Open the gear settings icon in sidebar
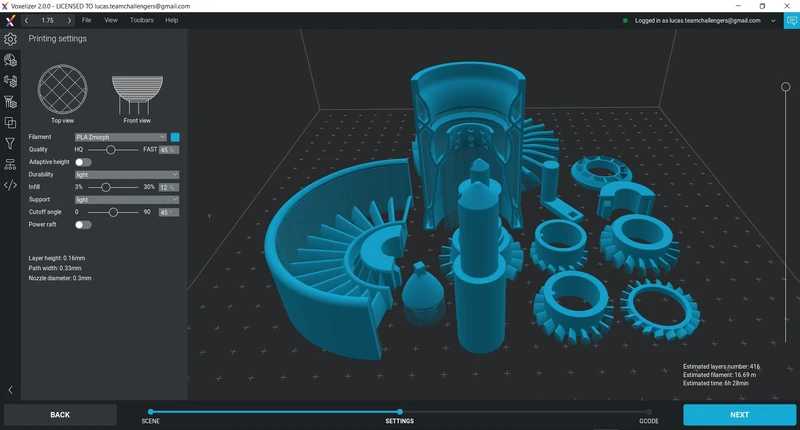Viewport: 800px width, 430px height. 10,39
